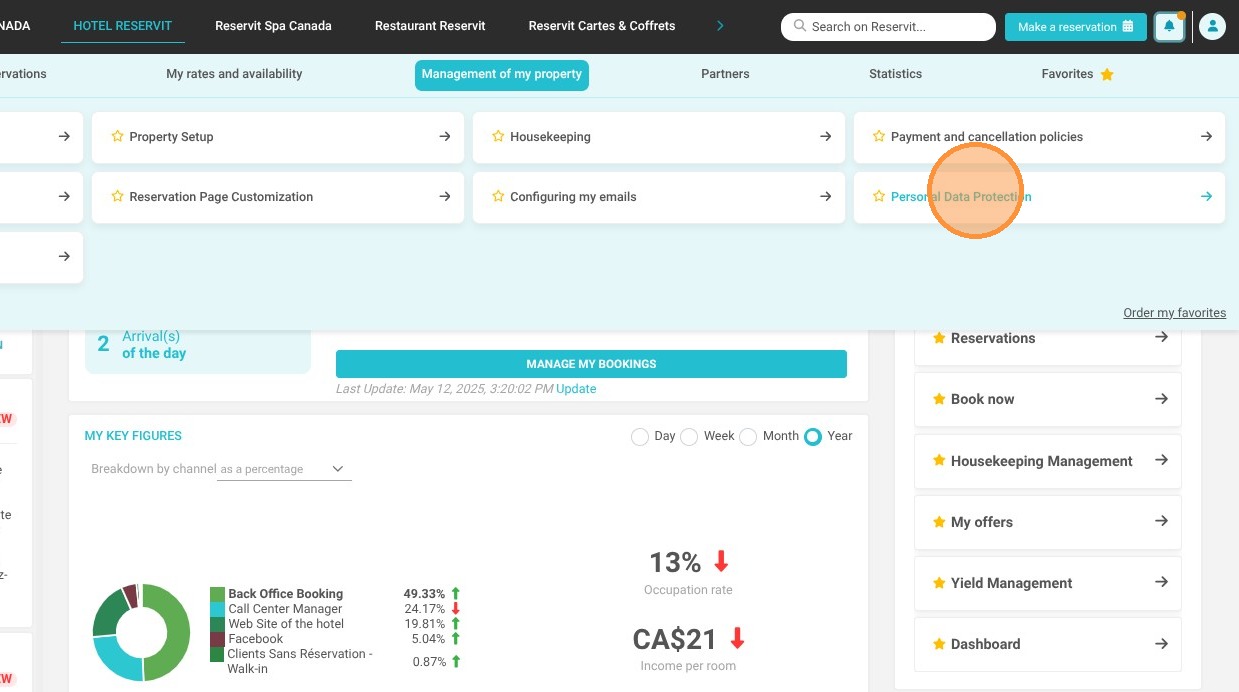Screen dimensions: 1239x692
Task: Click cyan Call Center Manager legend swatch
Action: (217, 609)
